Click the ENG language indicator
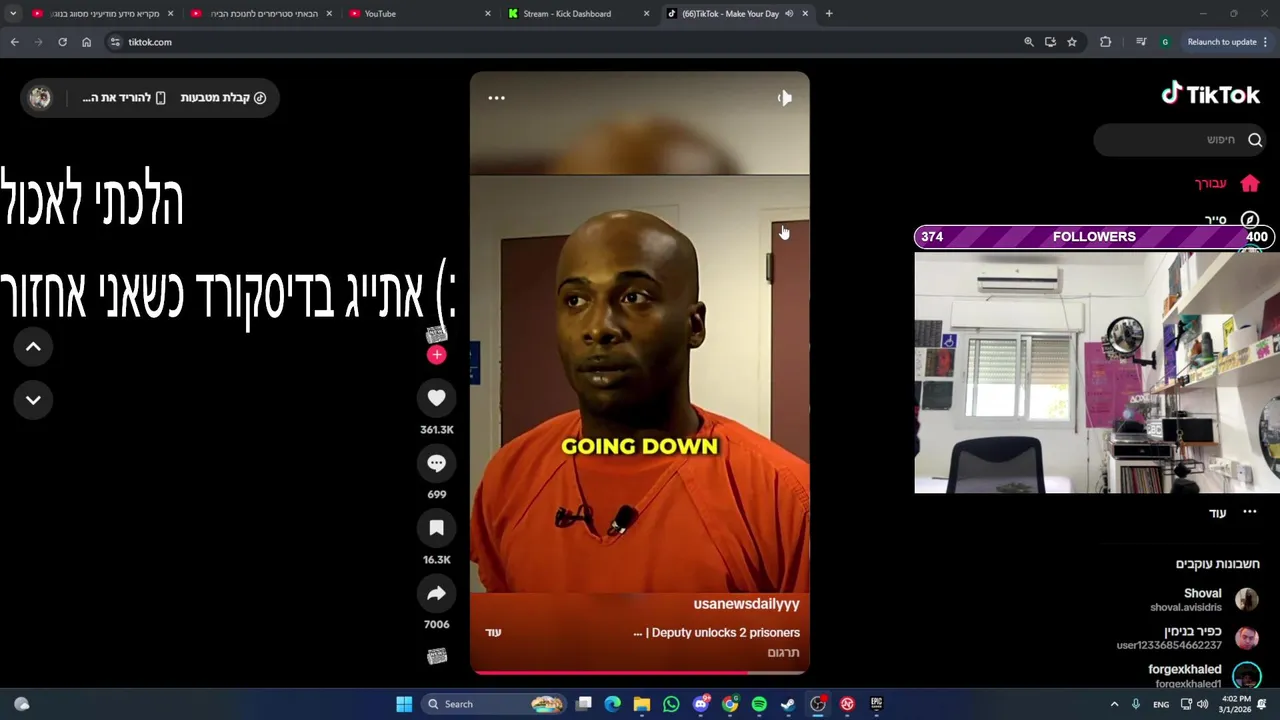The height and width of the screenshot is (720, 1280). pyautogui.click(x=1161, y=704)
